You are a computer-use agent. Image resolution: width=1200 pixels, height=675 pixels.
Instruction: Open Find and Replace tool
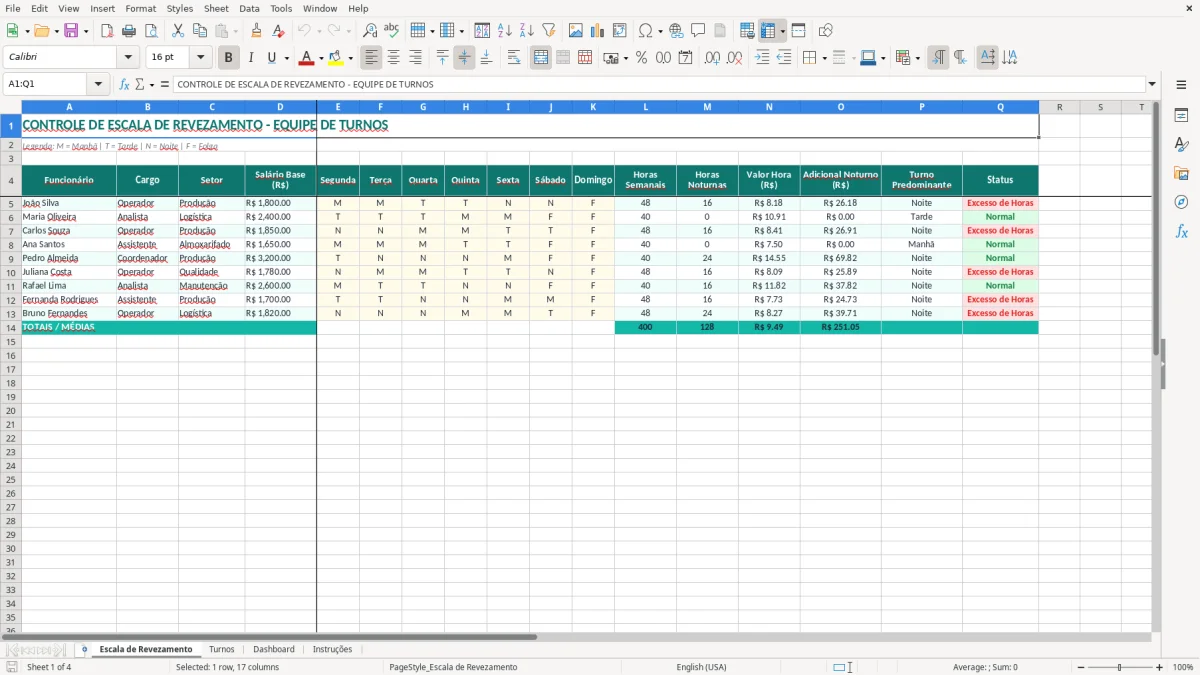click(x=370, y=31)
